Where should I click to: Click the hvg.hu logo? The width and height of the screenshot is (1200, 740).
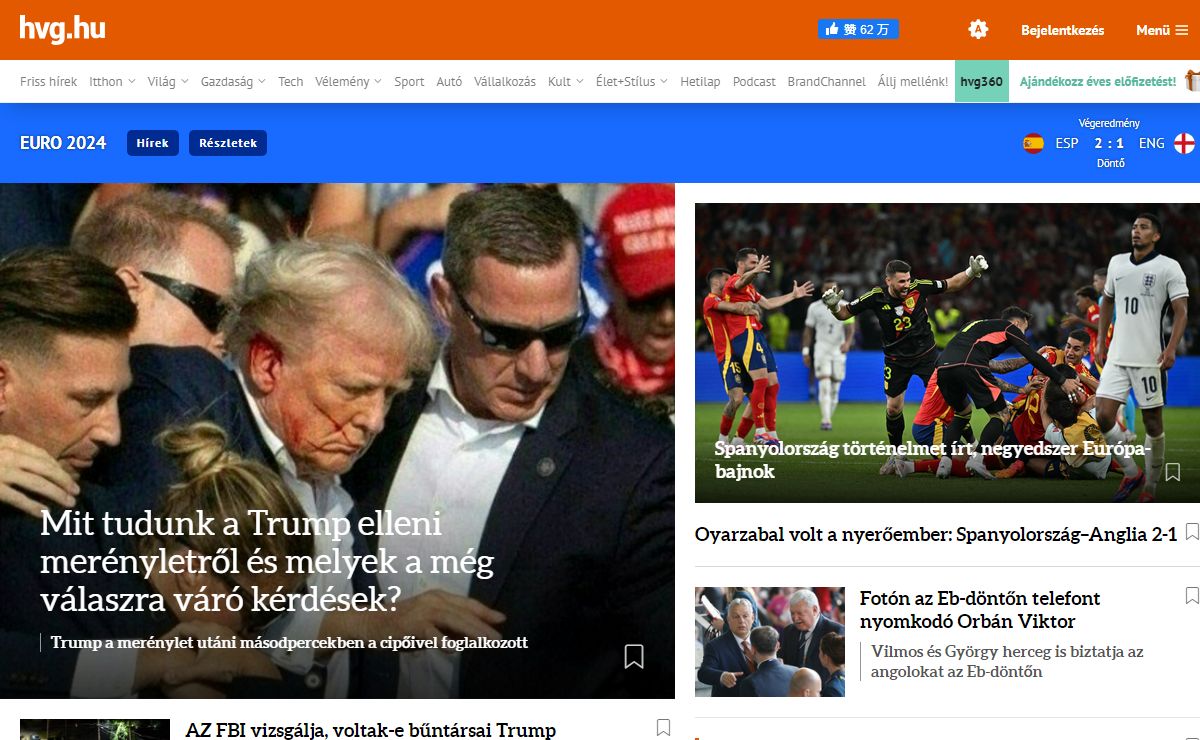tap(62, 29)
